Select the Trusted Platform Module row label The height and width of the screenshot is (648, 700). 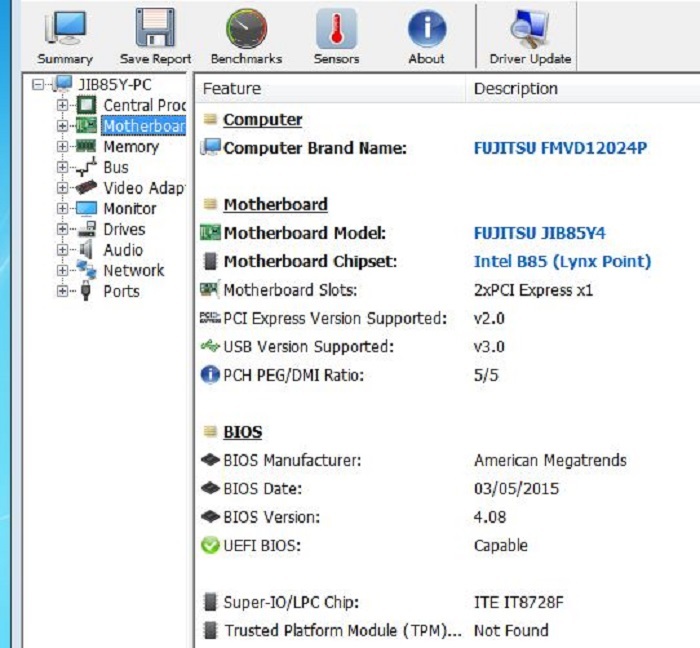(x=342, y=631)
